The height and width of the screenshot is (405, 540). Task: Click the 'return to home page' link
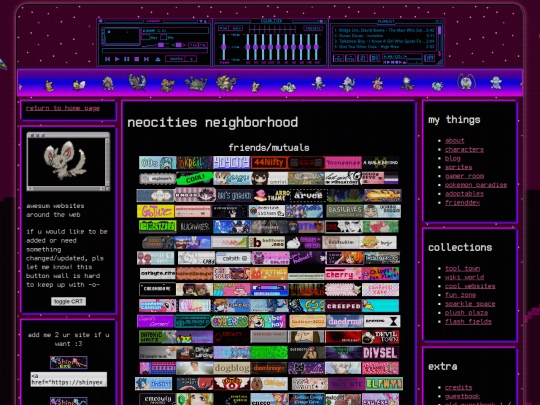(63, 108)
